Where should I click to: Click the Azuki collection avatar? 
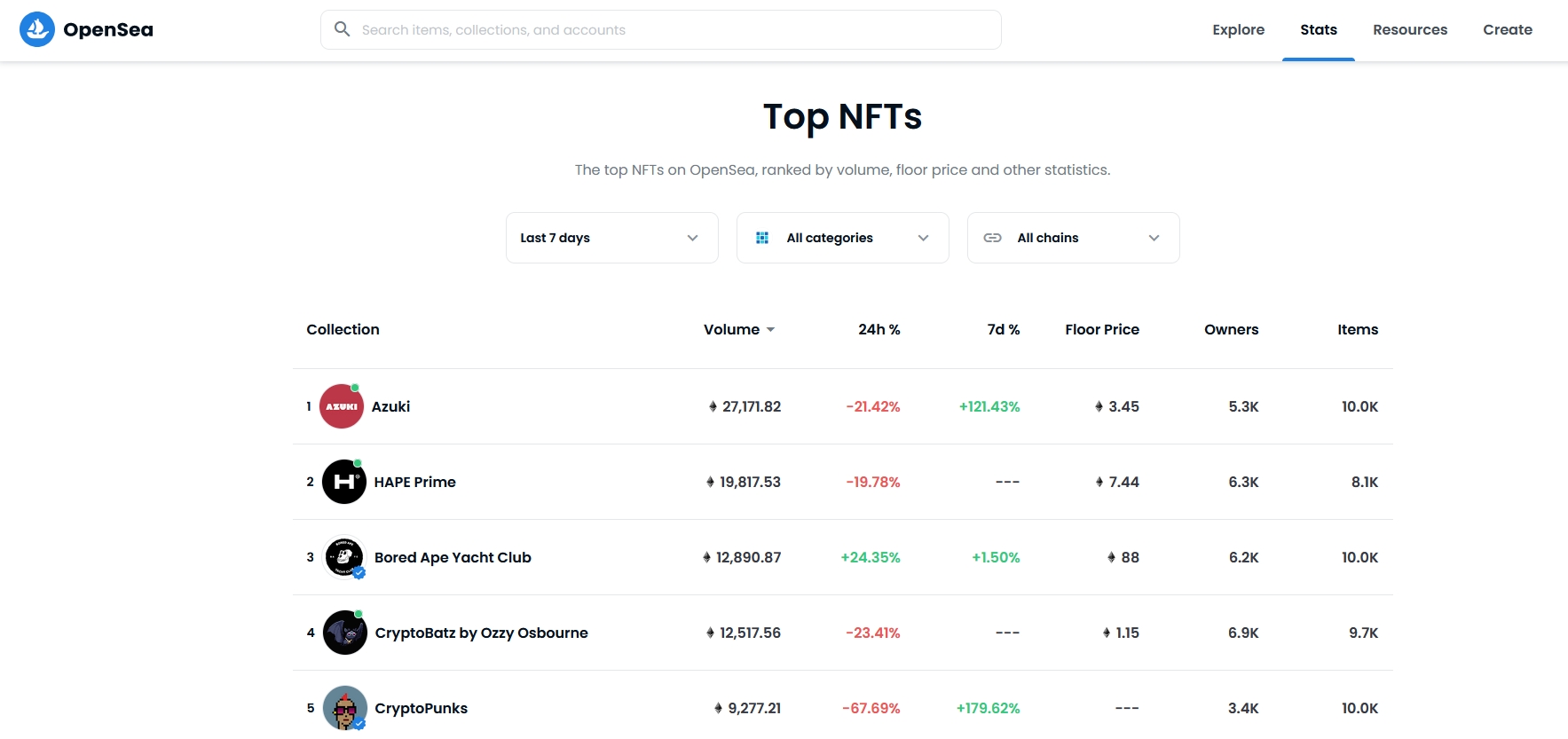(342, 406)
